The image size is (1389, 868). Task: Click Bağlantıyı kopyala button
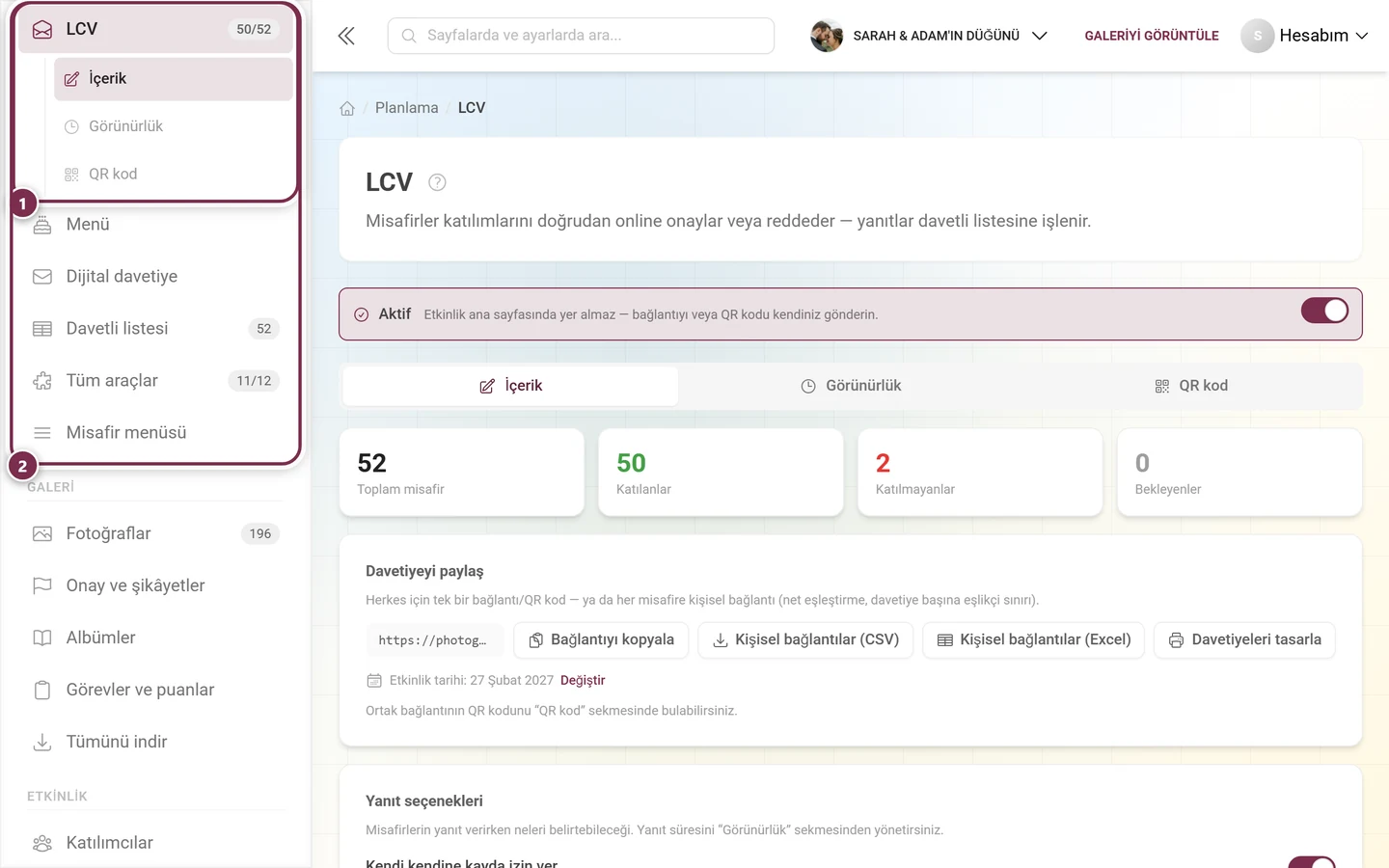[601, 640]
